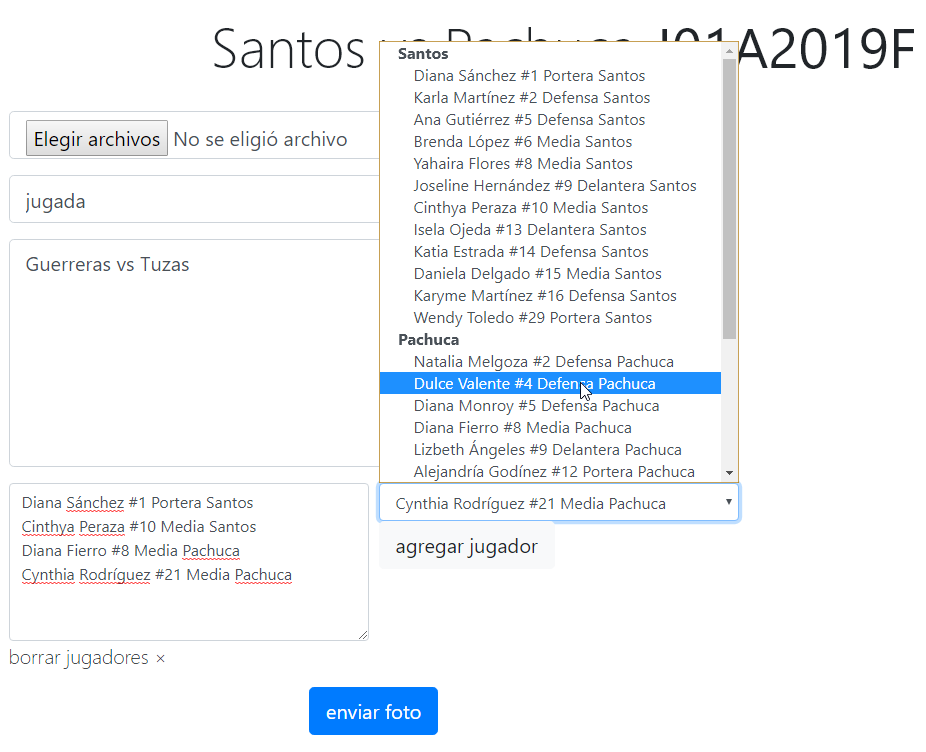Pick Karyme Martínez #16 Defensa Santos
Viewport: 926px width, 752px height.
pos(550,295)
